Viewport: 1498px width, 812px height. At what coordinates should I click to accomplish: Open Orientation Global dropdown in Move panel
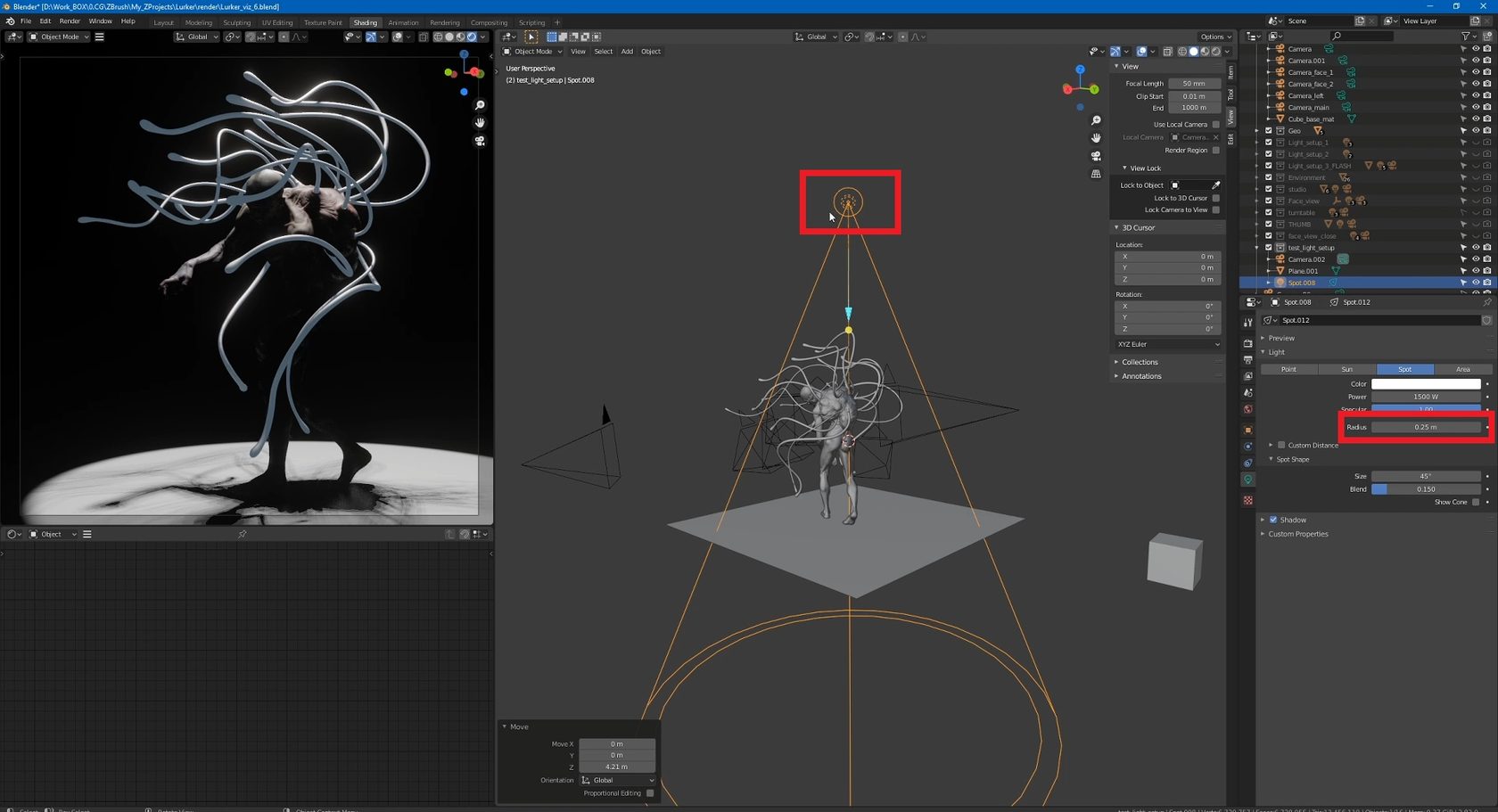pos(617,780)
